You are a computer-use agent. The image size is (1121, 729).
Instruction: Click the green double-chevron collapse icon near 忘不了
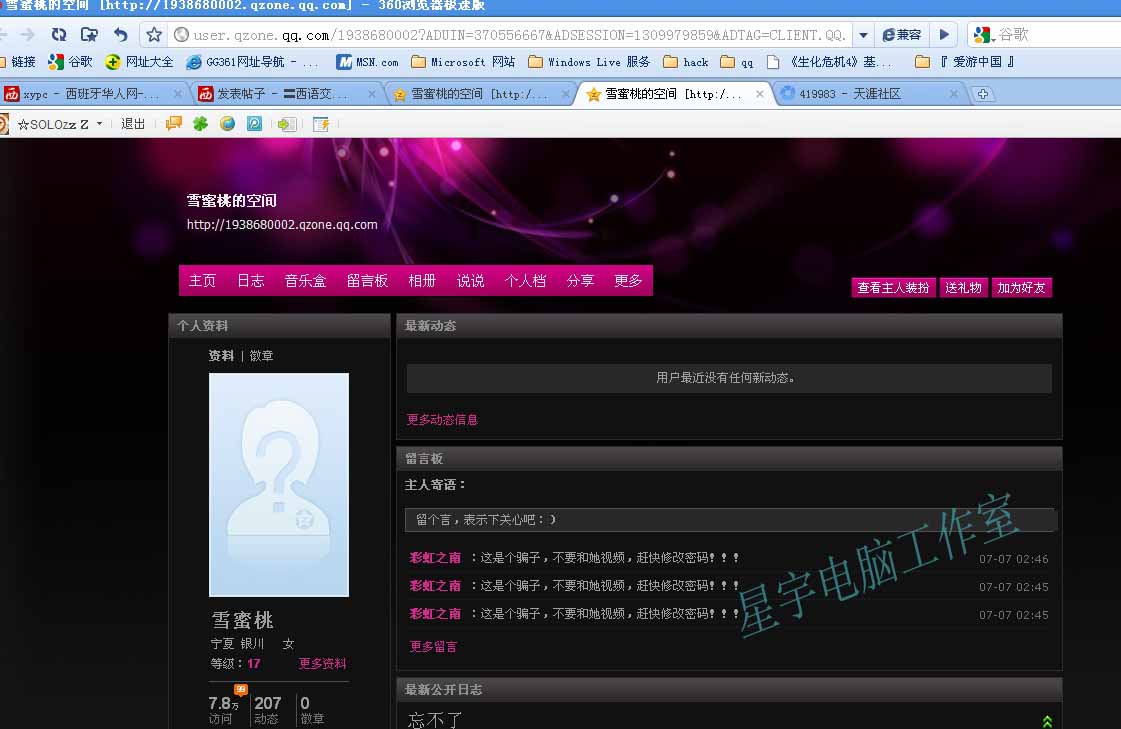(1047, 721)
